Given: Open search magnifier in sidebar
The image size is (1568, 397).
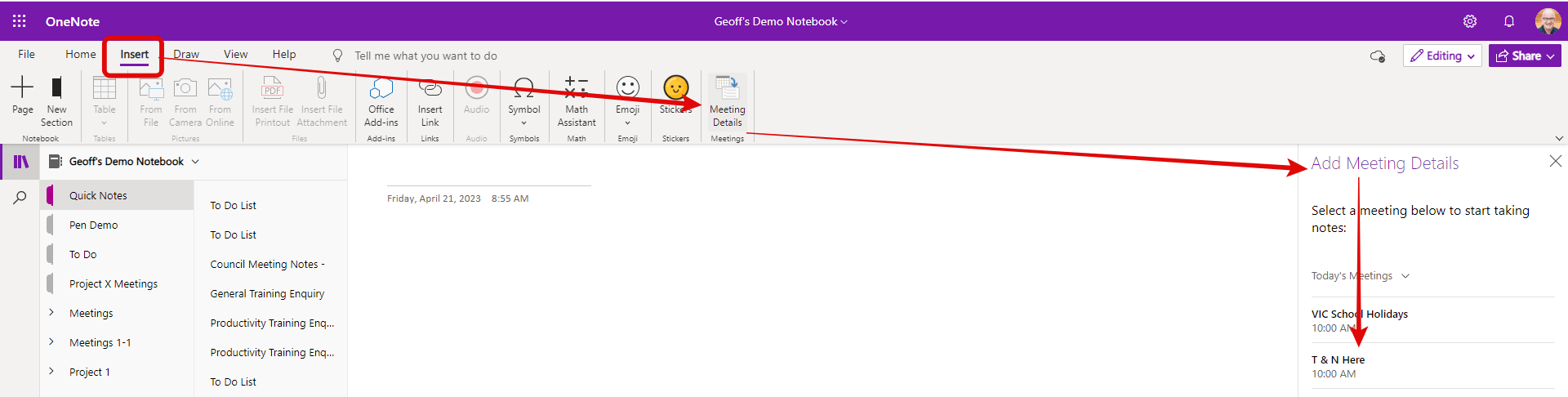Looking at the screenshot, I should (20, 198).
